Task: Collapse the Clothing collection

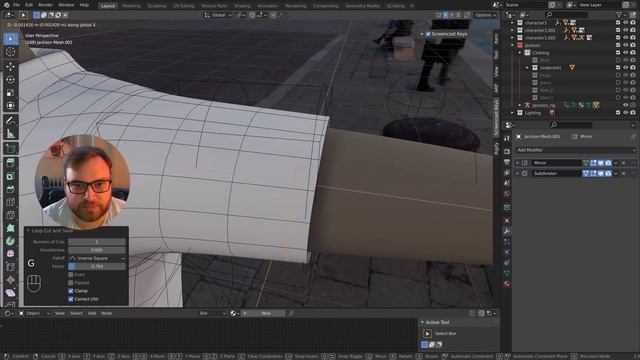Action: (520, 53)
